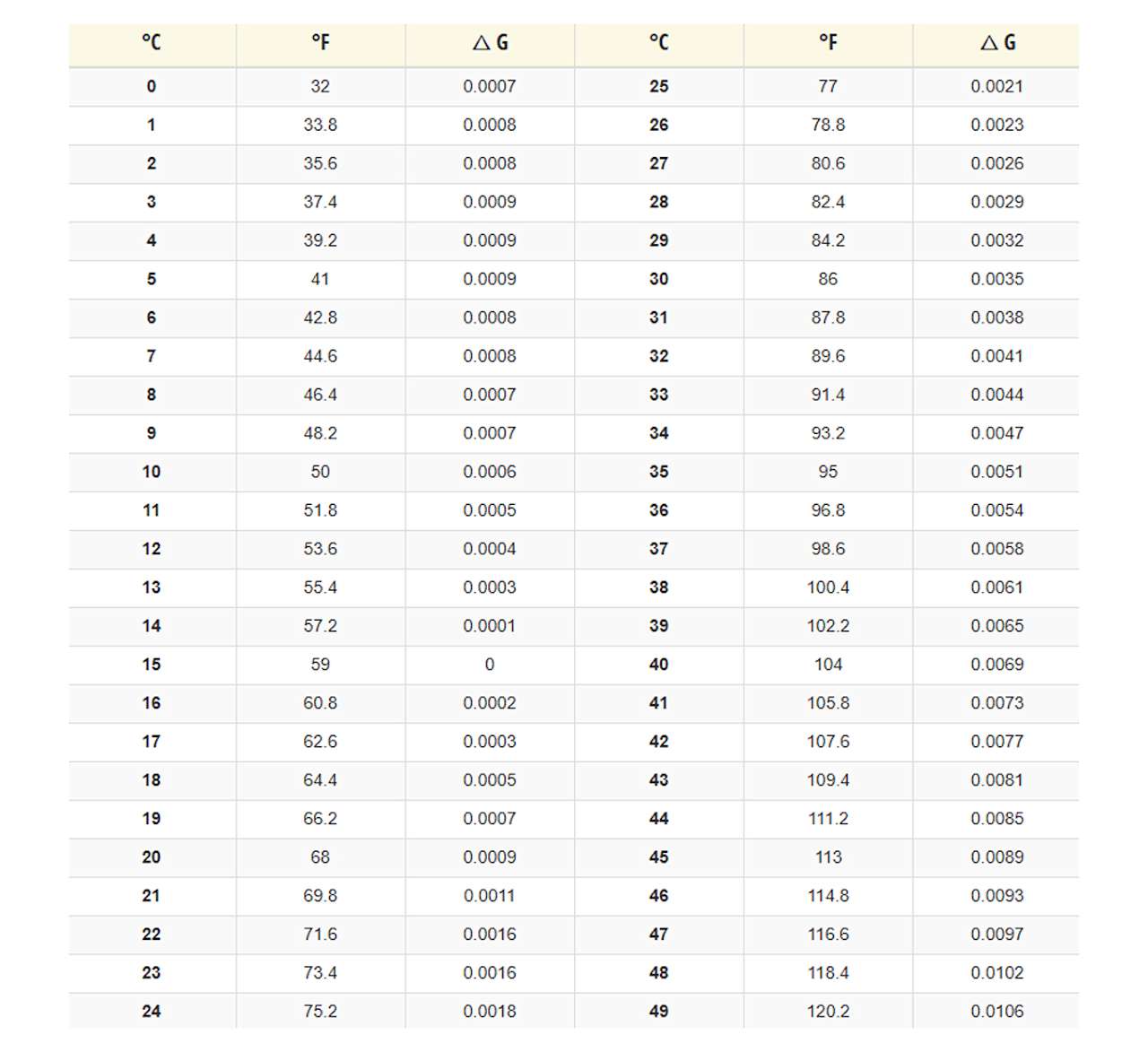Select the 0.0102 △ G cell
The image size is (1148, 1052).
[997, 972]
